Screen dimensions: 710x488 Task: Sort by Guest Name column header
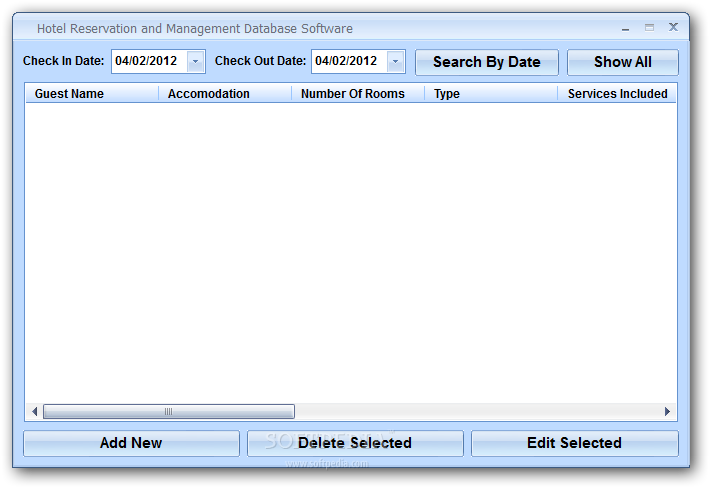92,94
